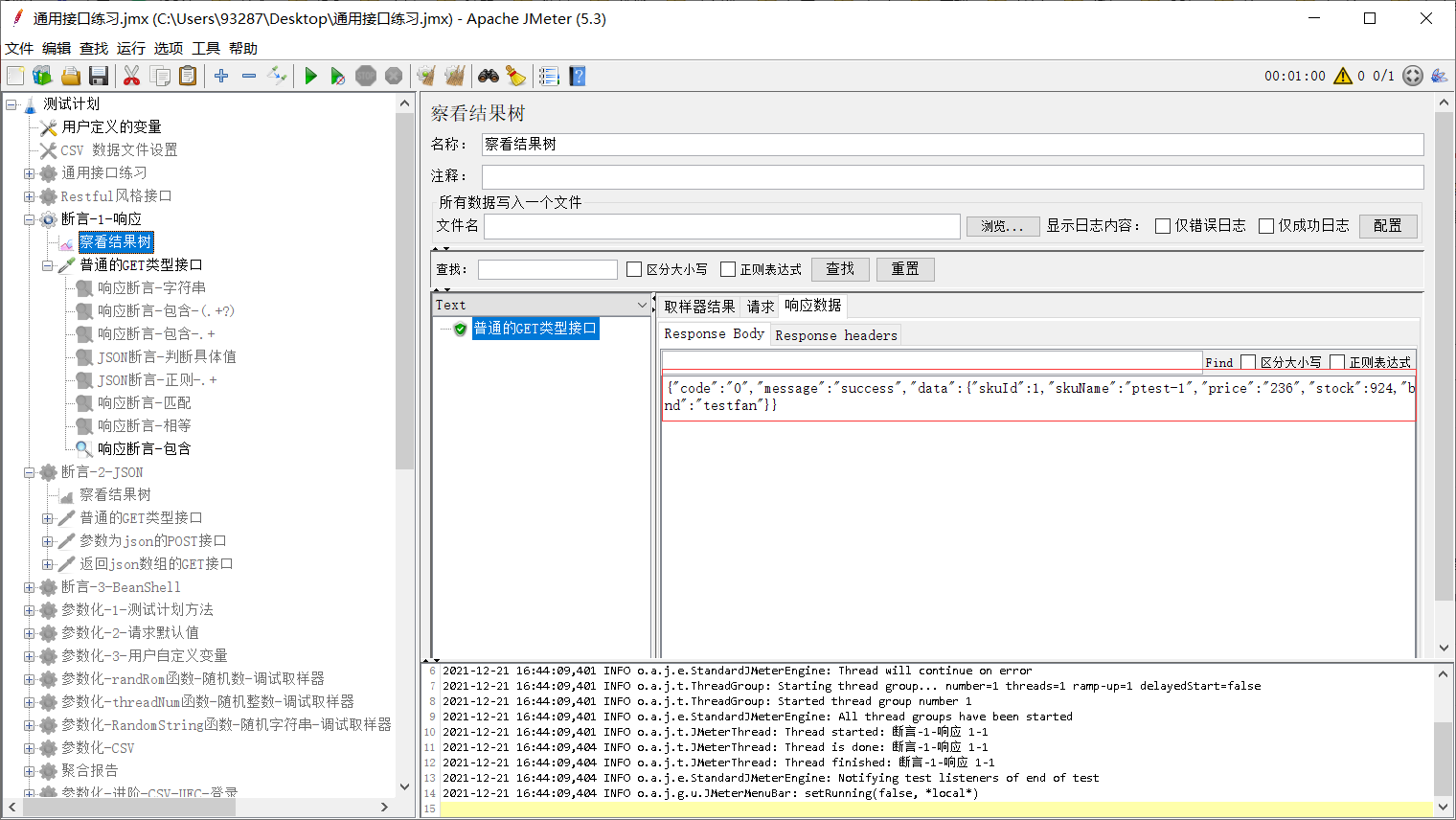Image resolution: width=1456 pixels, height=820 pixels.
Task: Click Start no pauses icon
Action: click(x=338, y=76)
